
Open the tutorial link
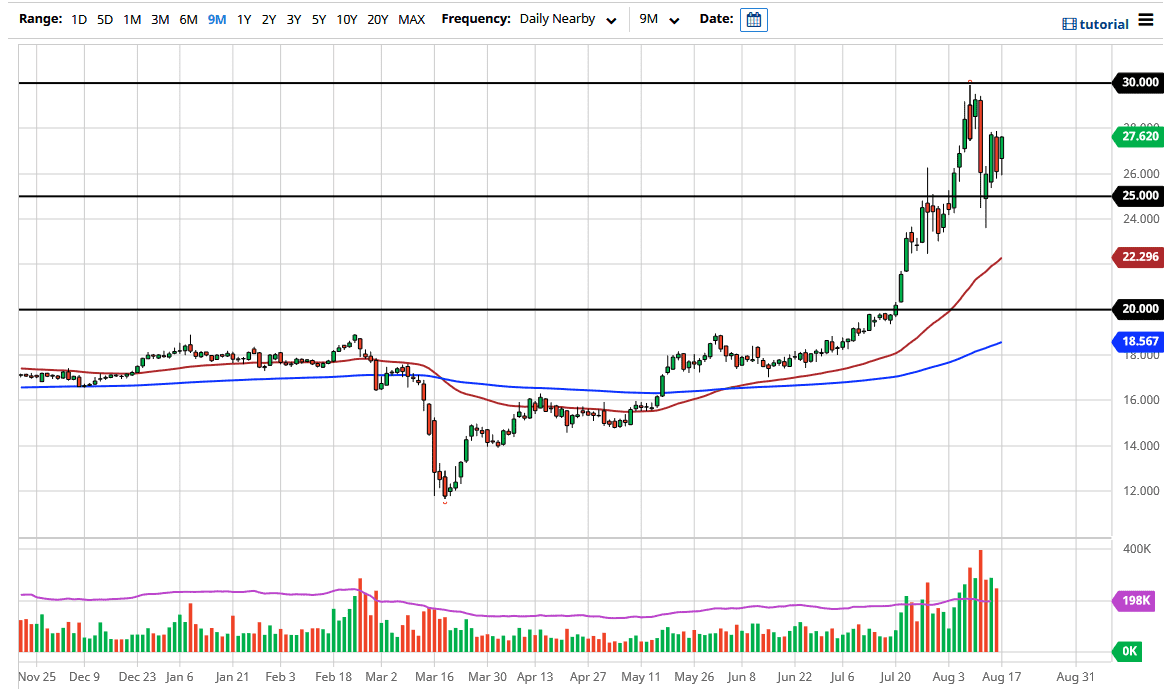(1104, 24)
